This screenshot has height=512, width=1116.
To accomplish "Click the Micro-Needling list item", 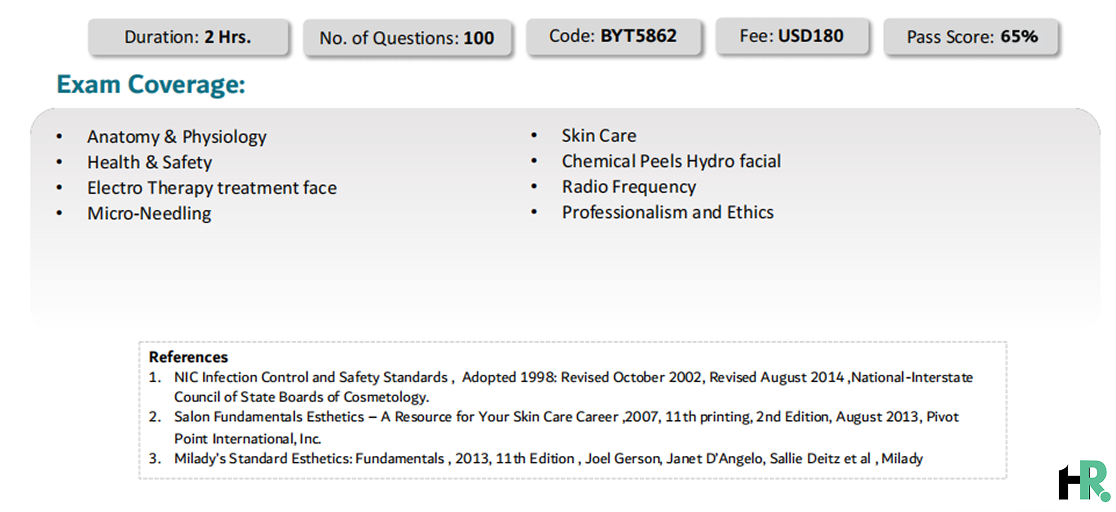I will [x=149, y=213].
